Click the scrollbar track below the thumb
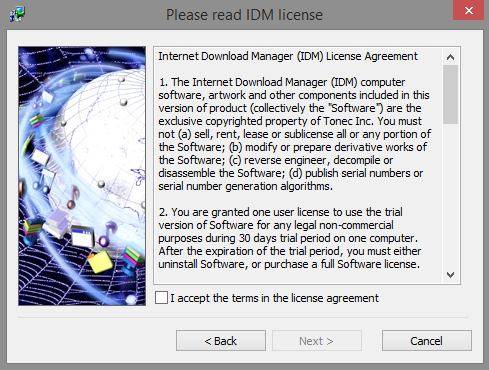489x370 pixels. (450, 195)
